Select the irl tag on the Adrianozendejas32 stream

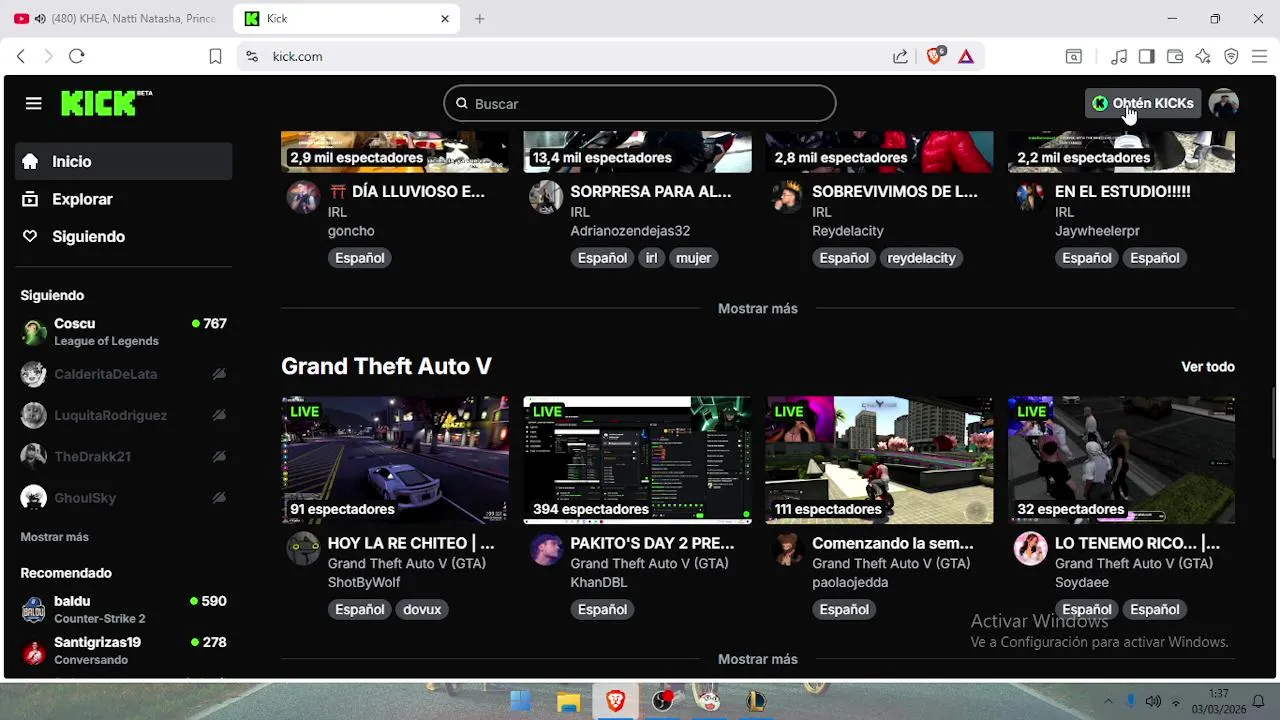point(651,258)
